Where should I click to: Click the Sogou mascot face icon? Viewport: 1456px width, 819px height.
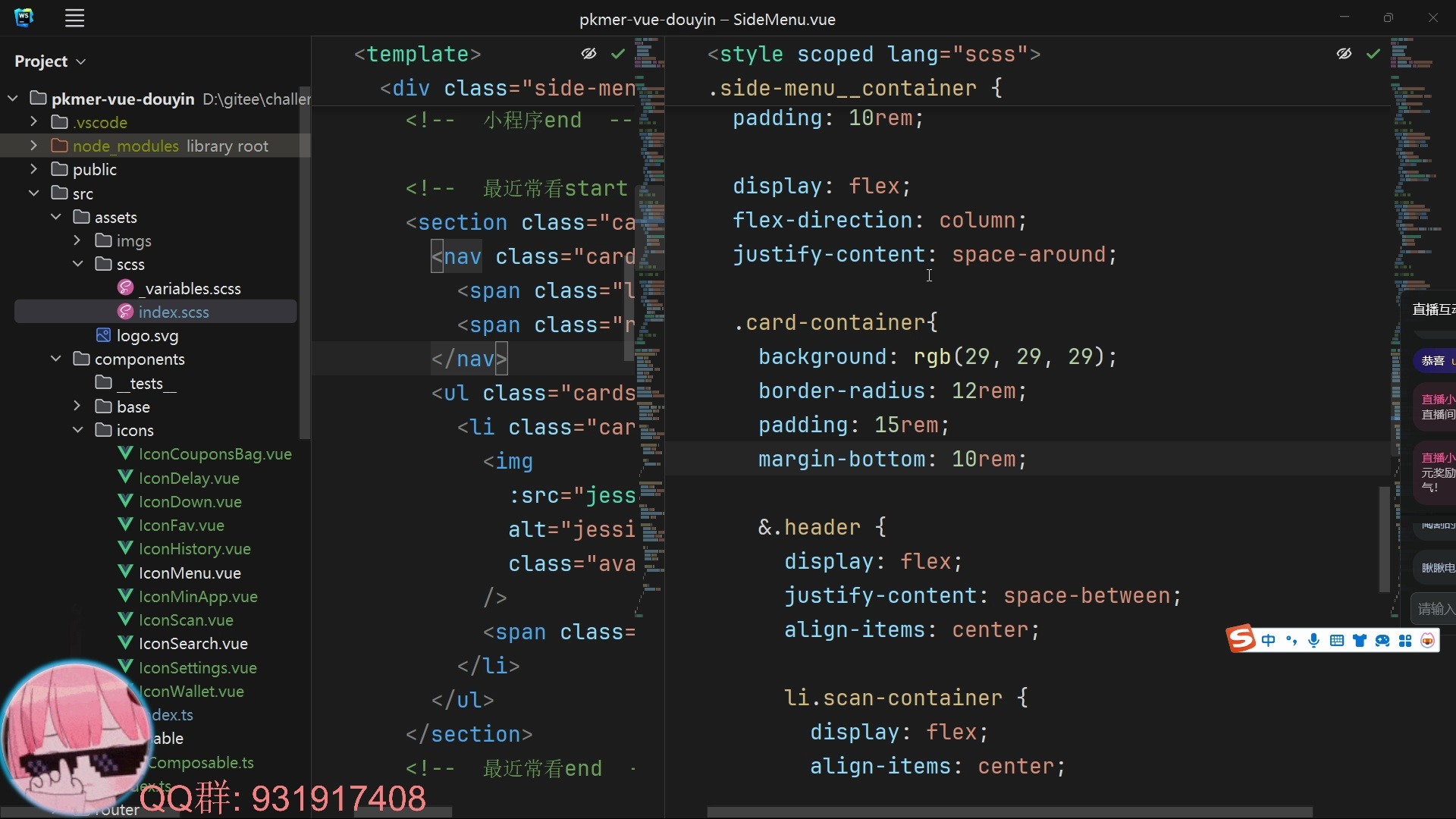click(x=1428, y=641)
